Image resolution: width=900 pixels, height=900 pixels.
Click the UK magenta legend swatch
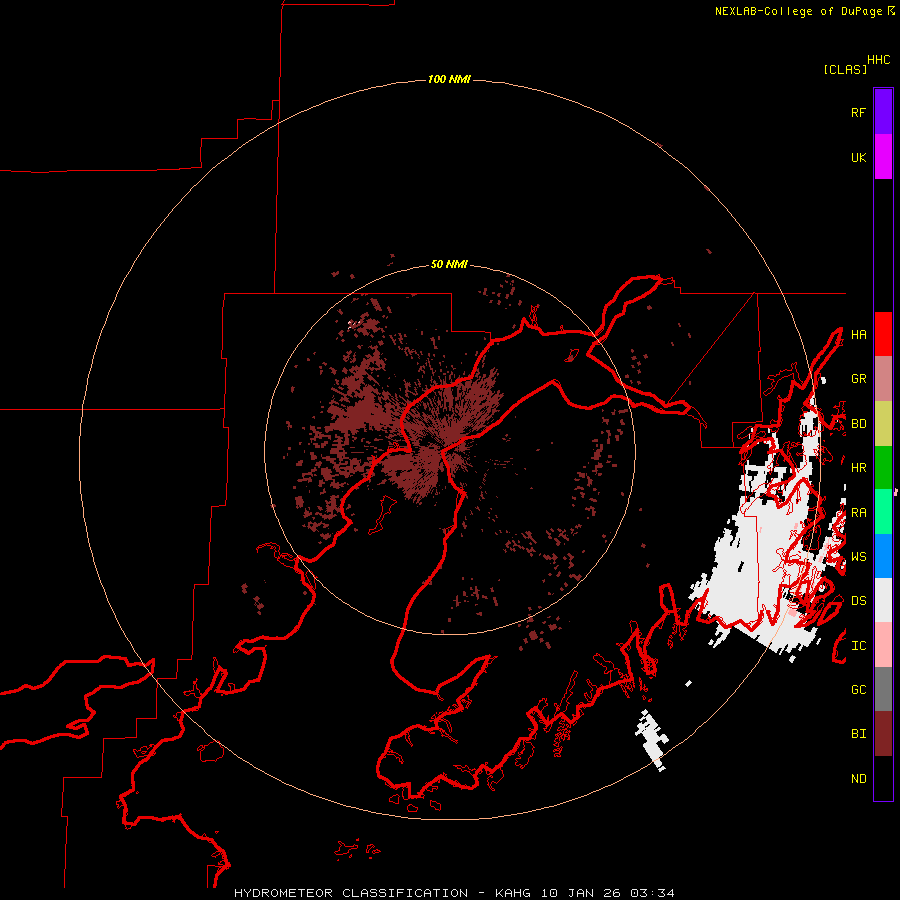click(x=883, y=157)
